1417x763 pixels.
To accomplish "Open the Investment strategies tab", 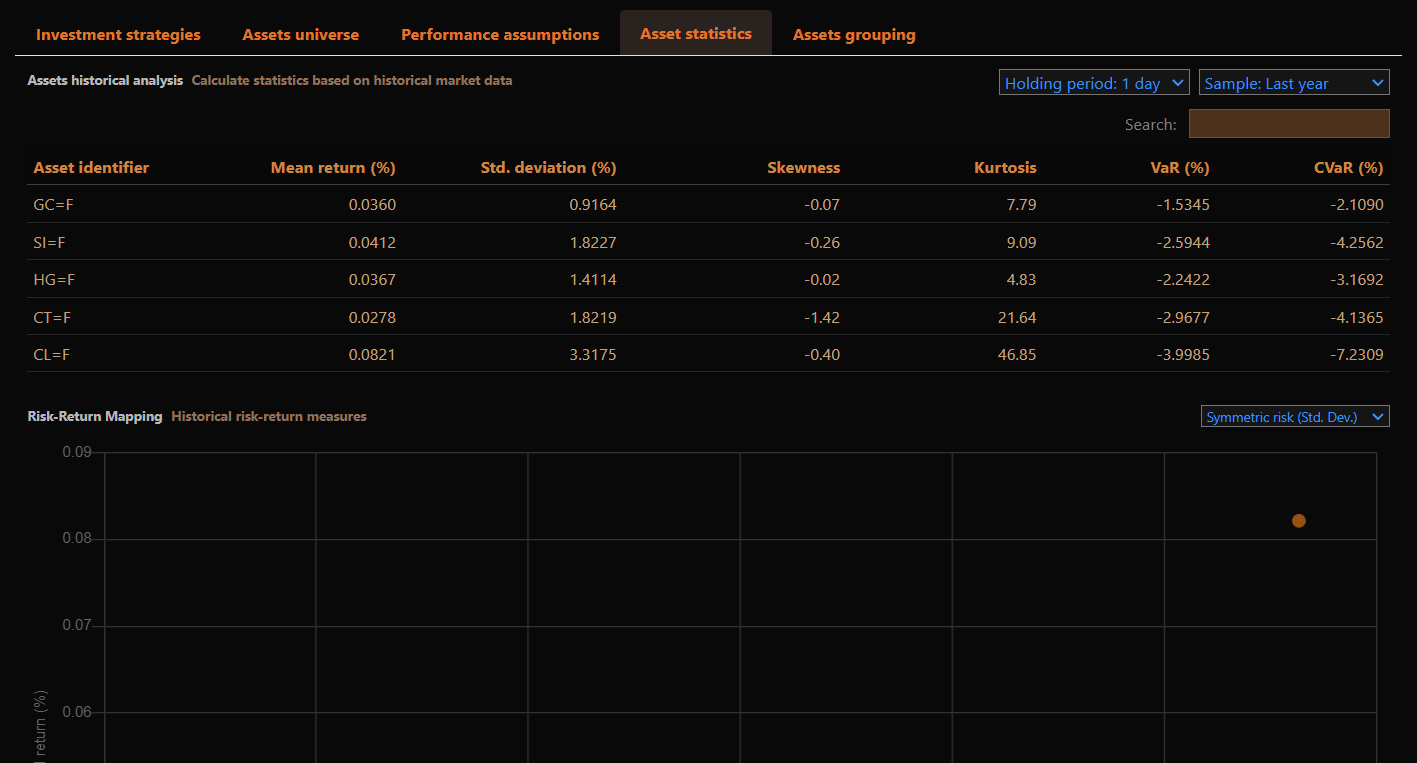I will pyautogui.click(x=118, y=35).
